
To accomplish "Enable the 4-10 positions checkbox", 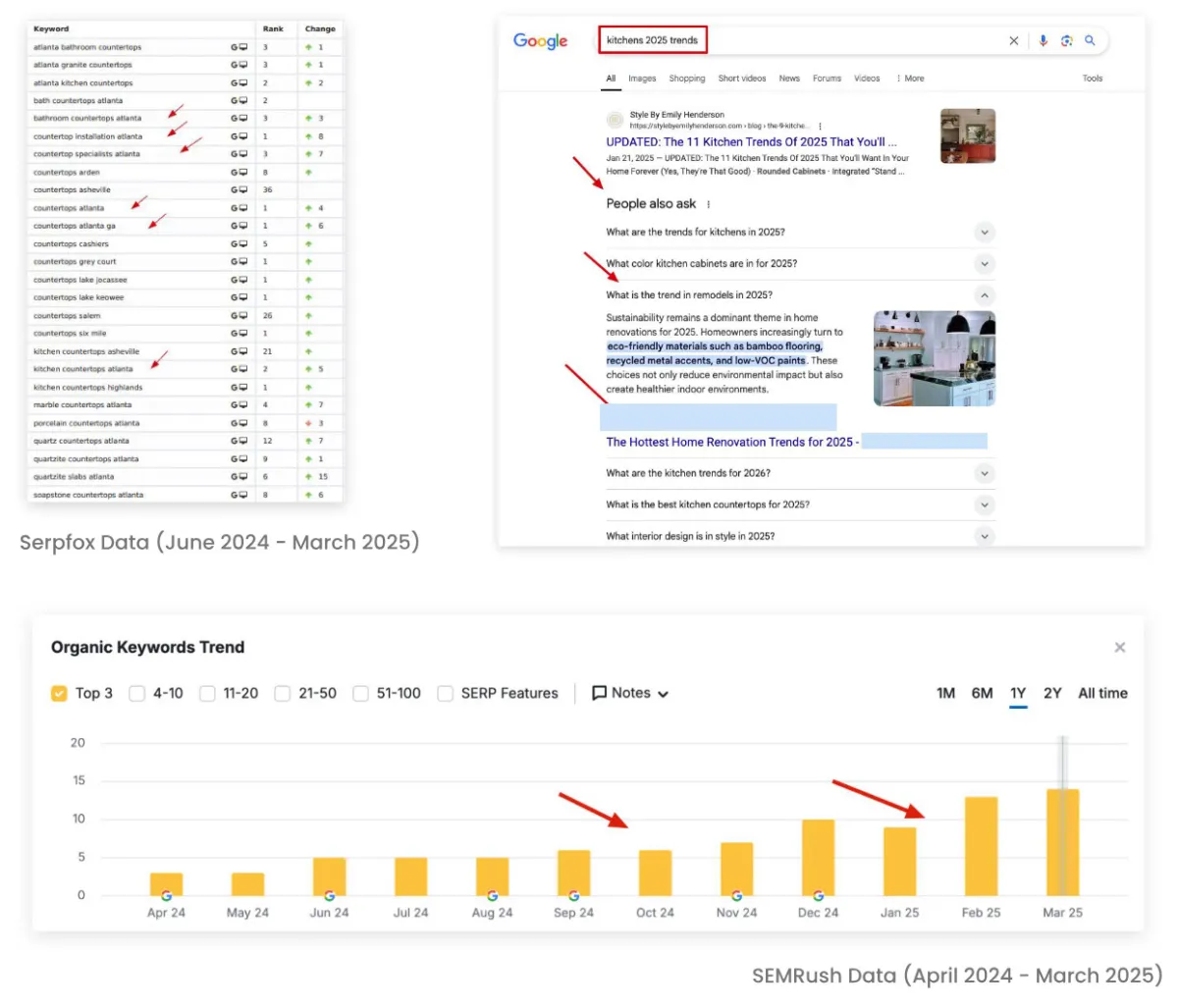I will click(137, 693).
